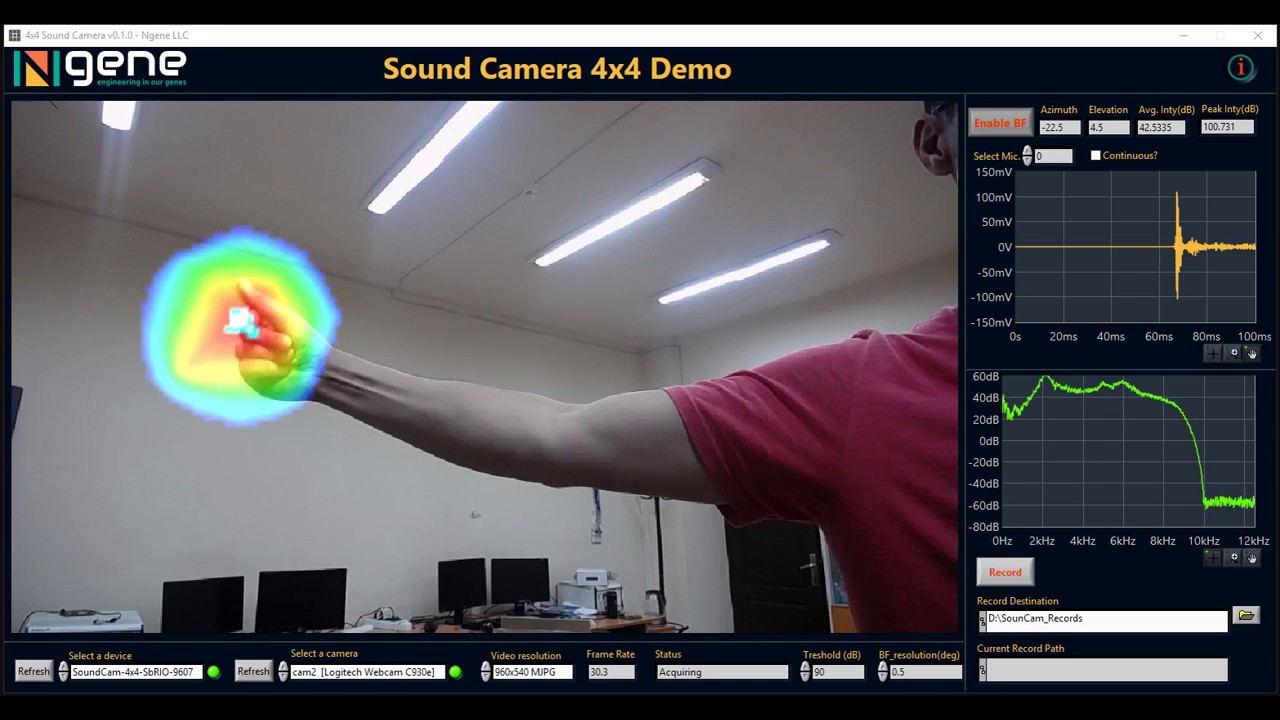Browse for record destination folder
This screenshot has height=720, width=1280.
point(1246,615)
